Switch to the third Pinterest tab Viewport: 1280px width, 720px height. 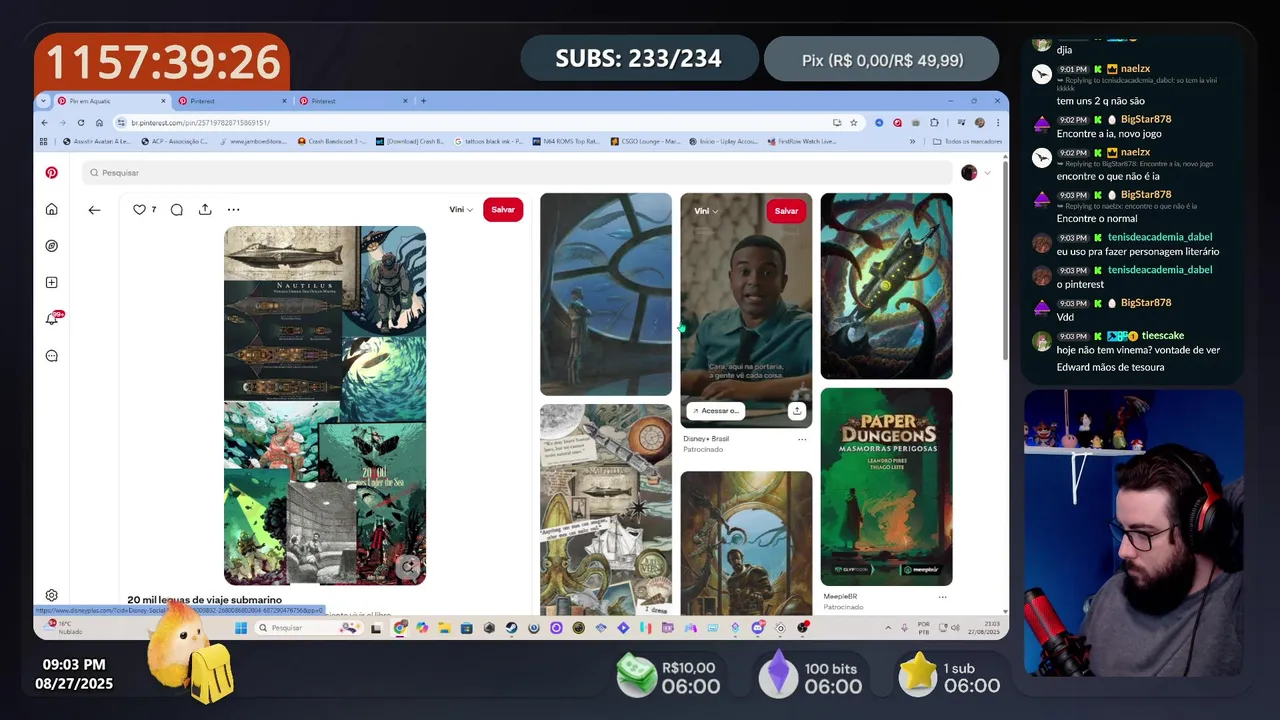tap(354, 101)
